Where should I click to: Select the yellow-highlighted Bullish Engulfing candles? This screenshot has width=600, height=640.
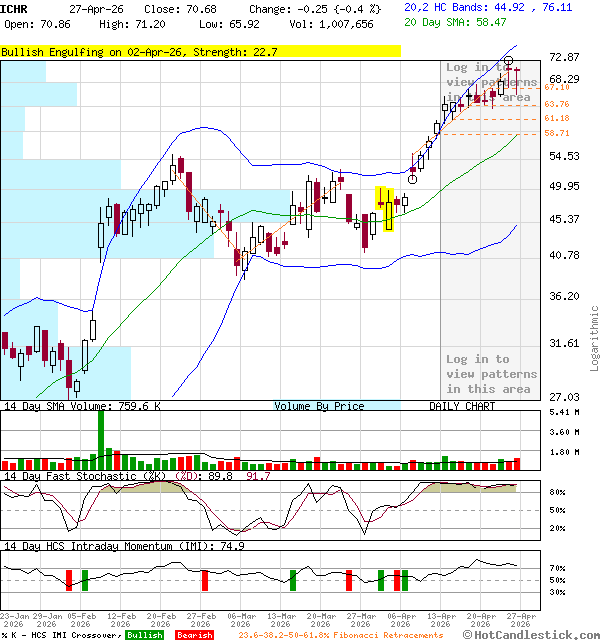point(383,208)
